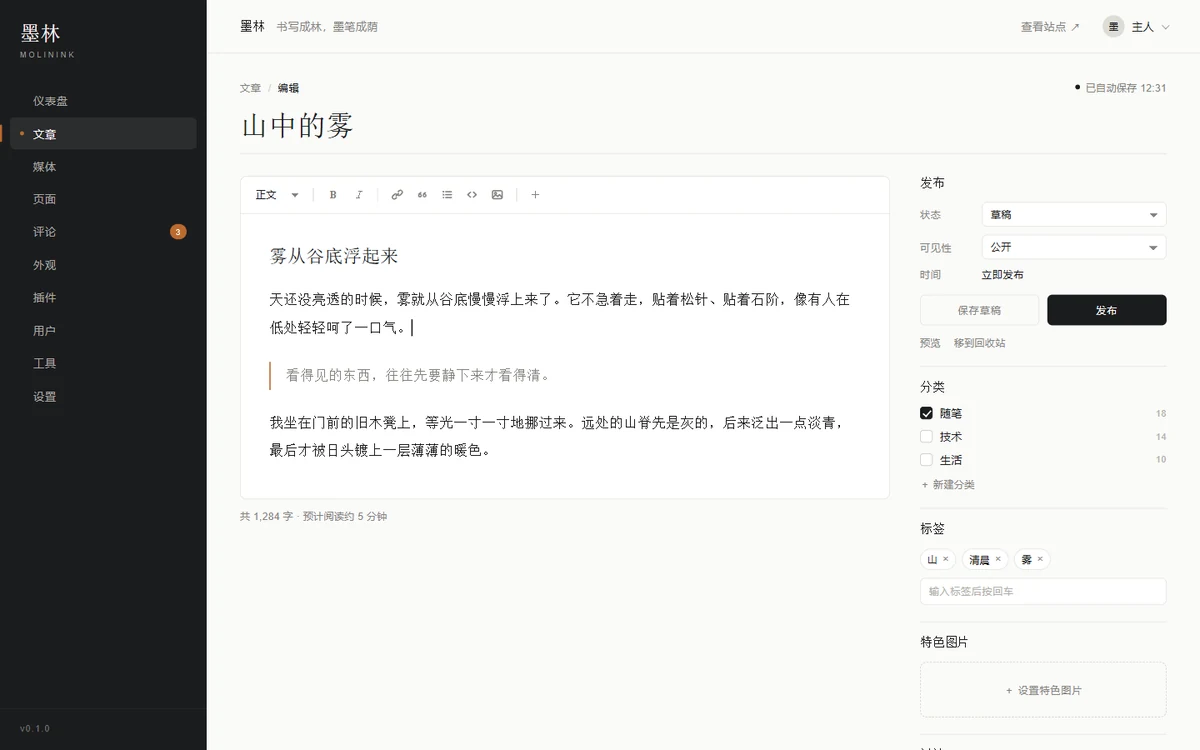Click the word count 共 1,284 字
1200x750 pixels.
(x=267, y=517)
